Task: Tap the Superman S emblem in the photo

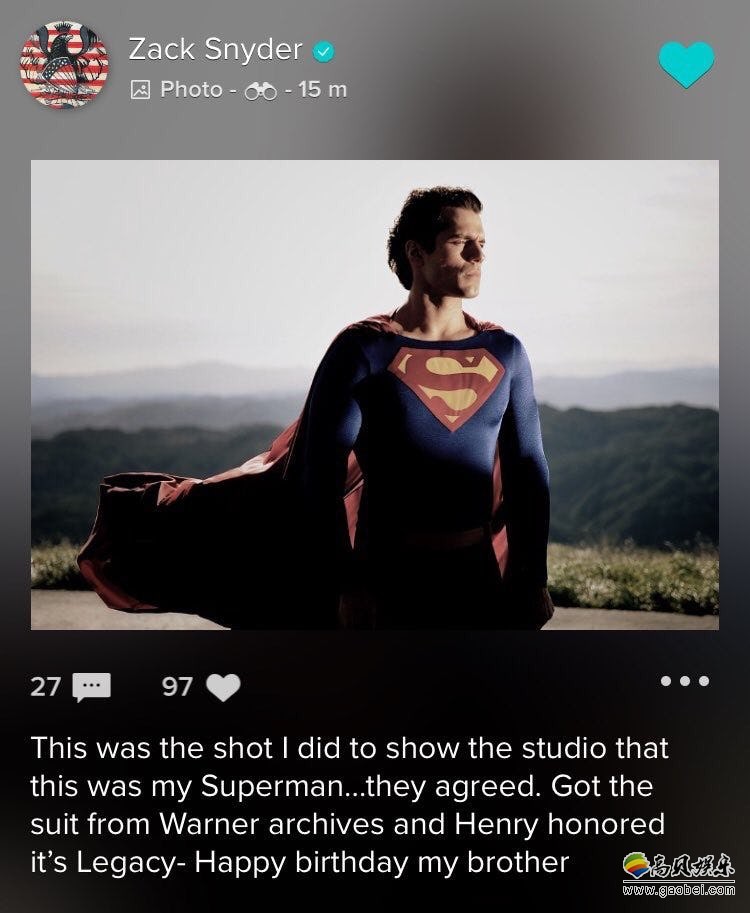Action: [446, 386]
